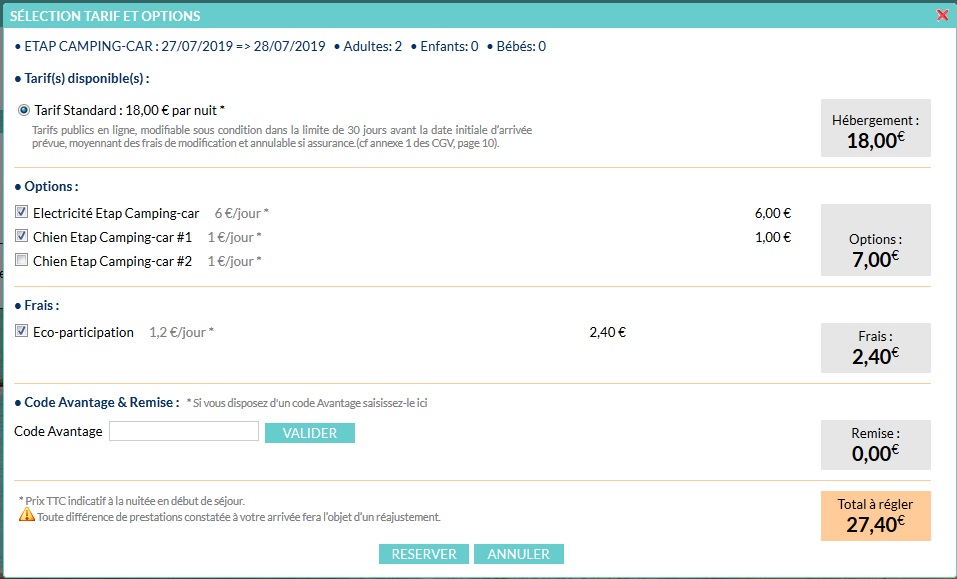The height and width of the screenshot is (579, 957).
Task: Click the ETAP CAMPING-CAR date summary line
Action: 170,46
